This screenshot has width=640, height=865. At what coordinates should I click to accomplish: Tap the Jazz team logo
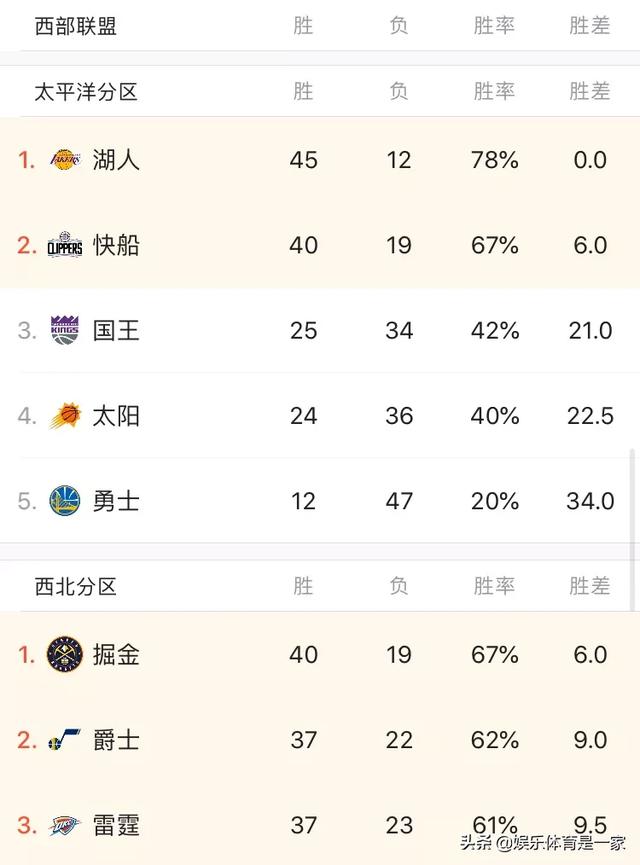(65, 739)
